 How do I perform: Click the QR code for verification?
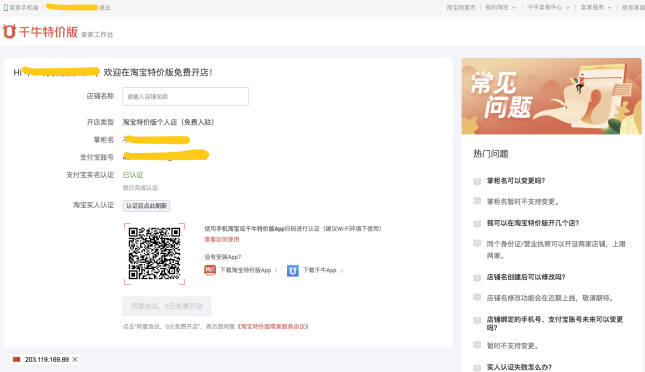pos(154,253)
